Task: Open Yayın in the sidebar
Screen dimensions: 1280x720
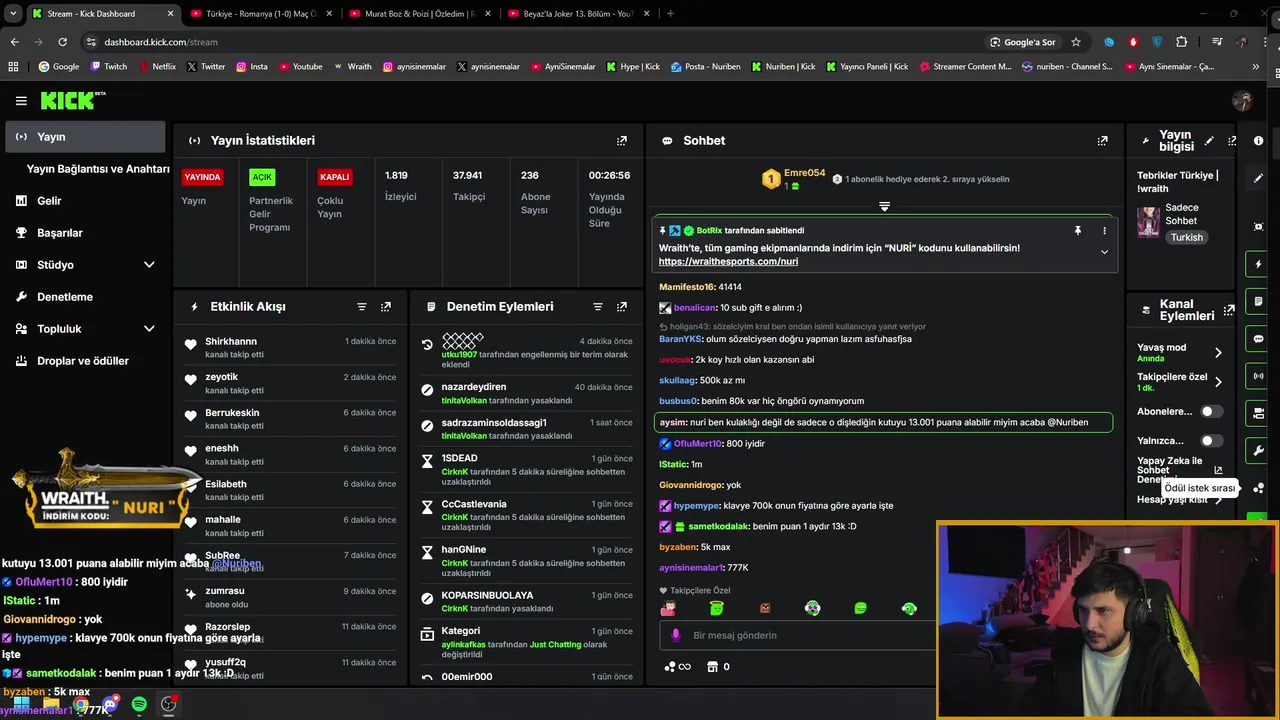Action: click(x=86, y=137)
